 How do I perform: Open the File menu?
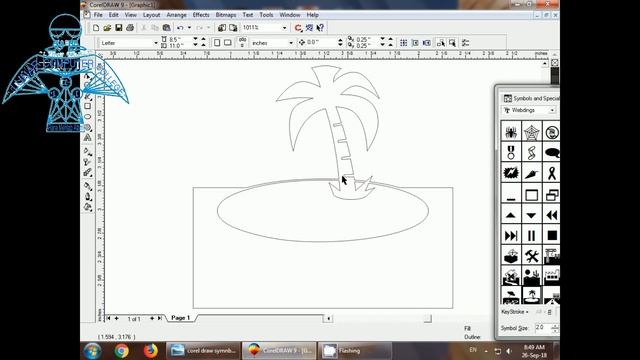click(98, 15)
